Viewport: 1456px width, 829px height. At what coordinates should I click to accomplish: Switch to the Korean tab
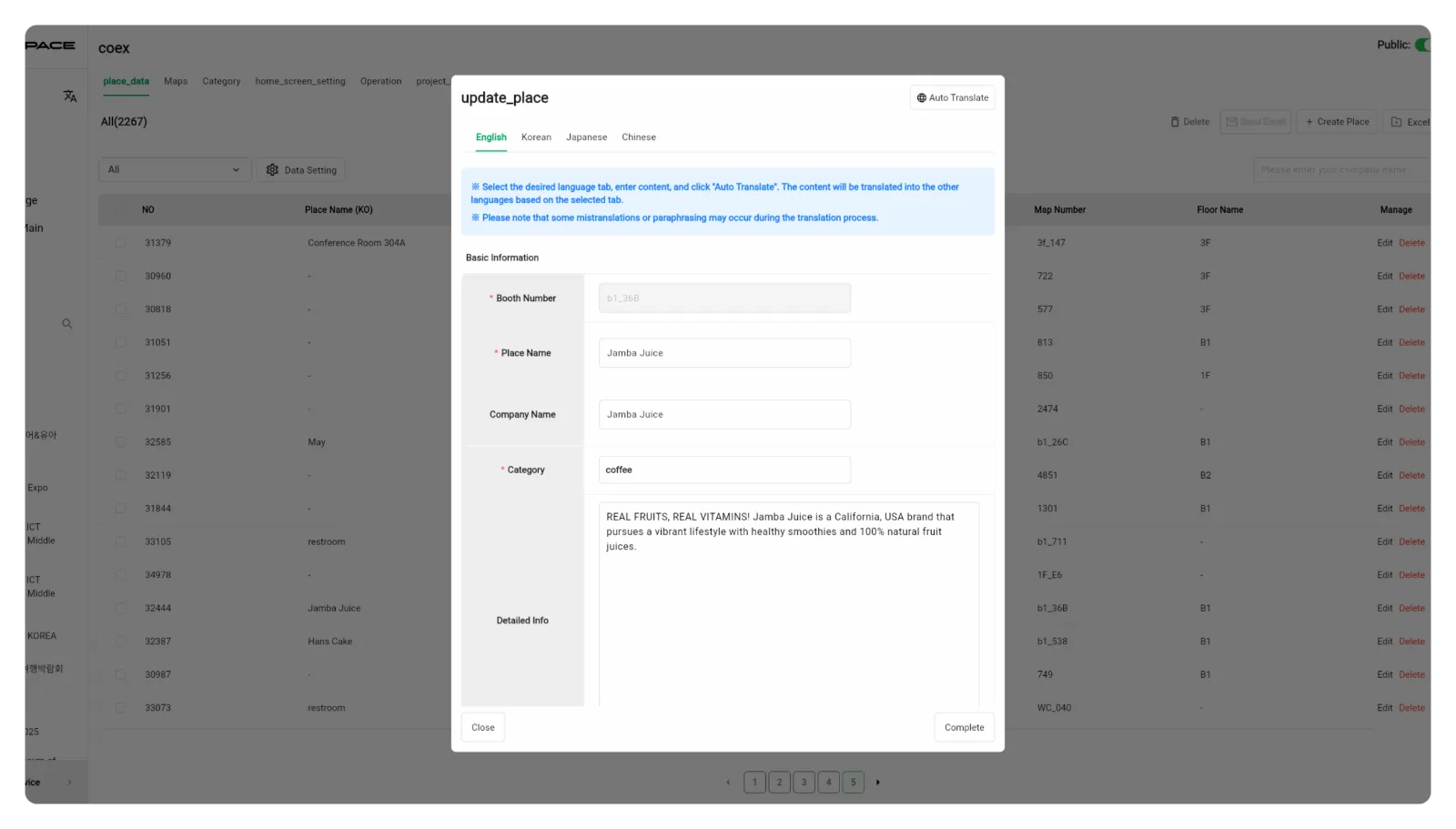point(536,137)
